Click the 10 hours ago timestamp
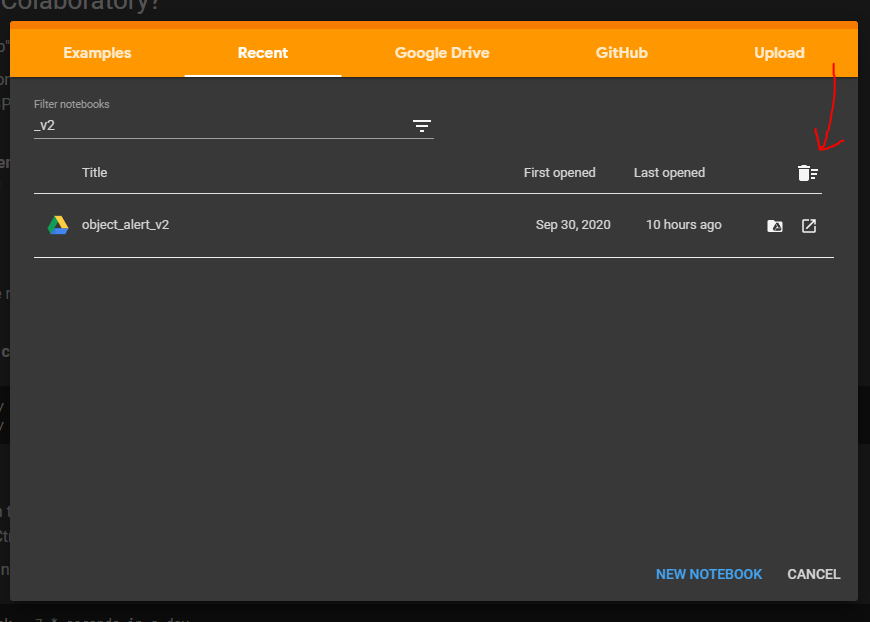870x622 pixels. click(683, 224)
